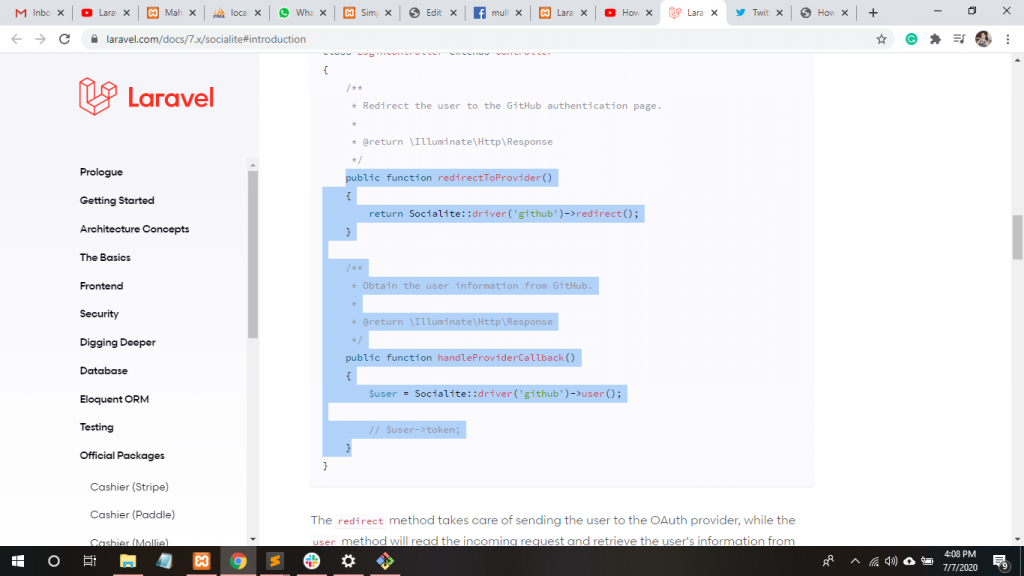The height and width of the screenshot is (576, 1024).
Task: Open the Chrome extensions puzzle menu
Action: [935, 39]
